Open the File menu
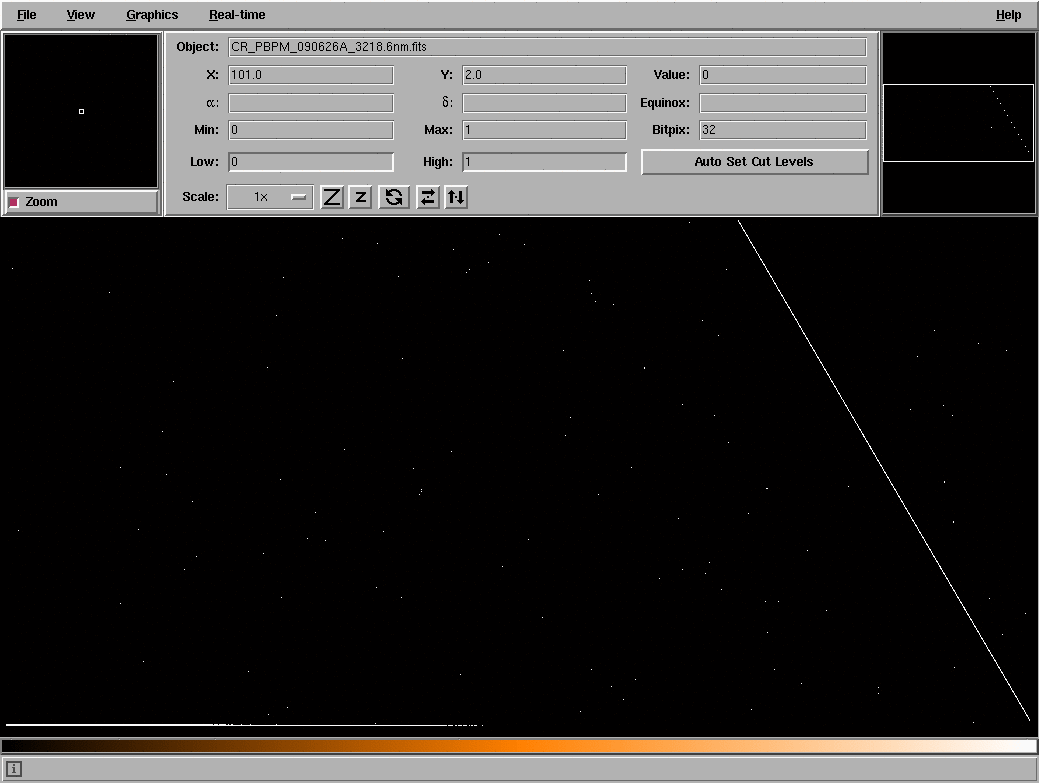 (x=27, y=15)
